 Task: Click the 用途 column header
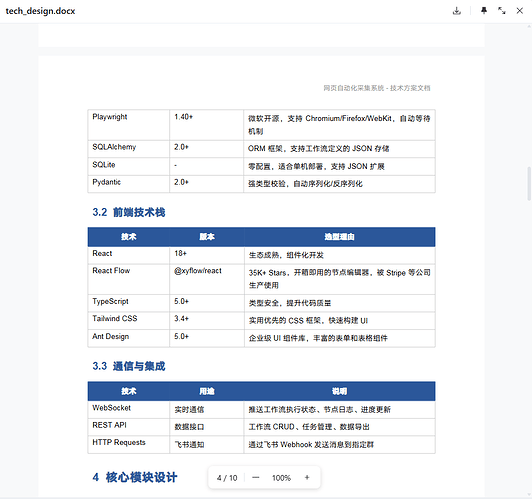207,391
